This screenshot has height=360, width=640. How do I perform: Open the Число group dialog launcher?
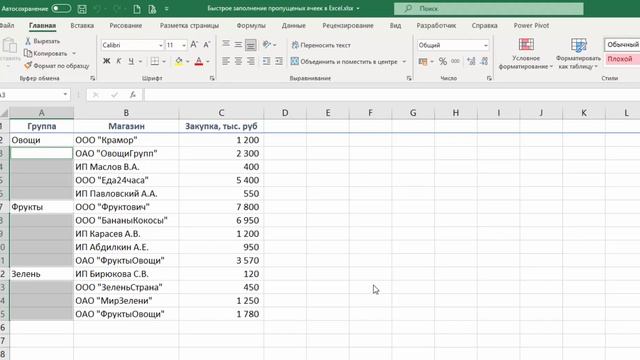click(x=489, y=78)
